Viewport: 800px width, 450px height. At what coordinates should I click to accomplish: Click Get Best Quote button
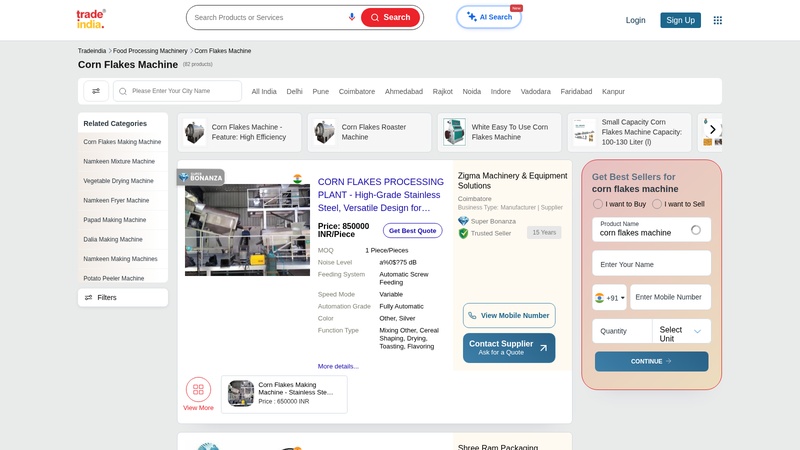(x=412, y=231)
